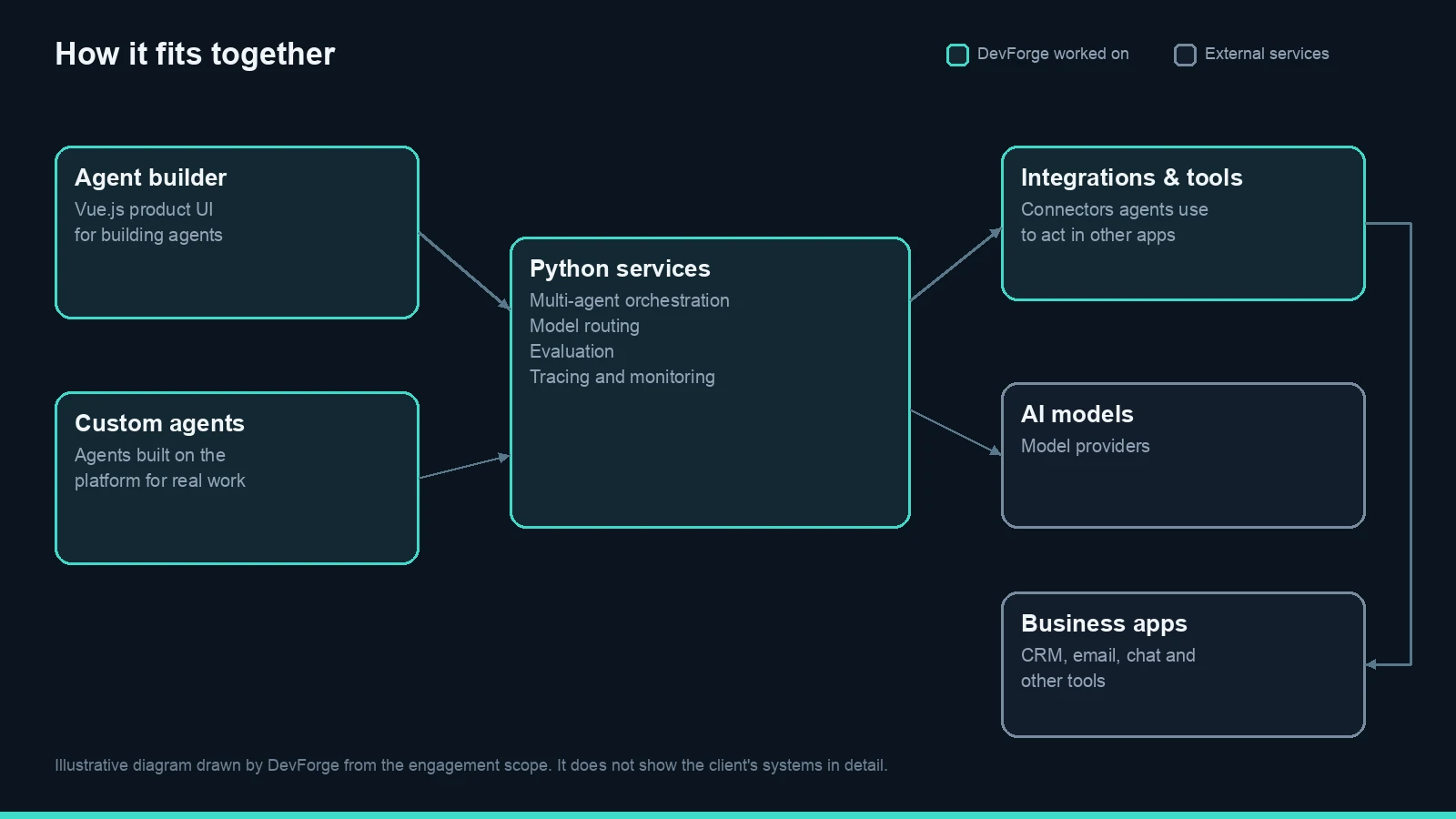This screenshot has width=1456, height=819.
Task: Click the 'Tracing and monitoring' line
Action: coord(622,377)
